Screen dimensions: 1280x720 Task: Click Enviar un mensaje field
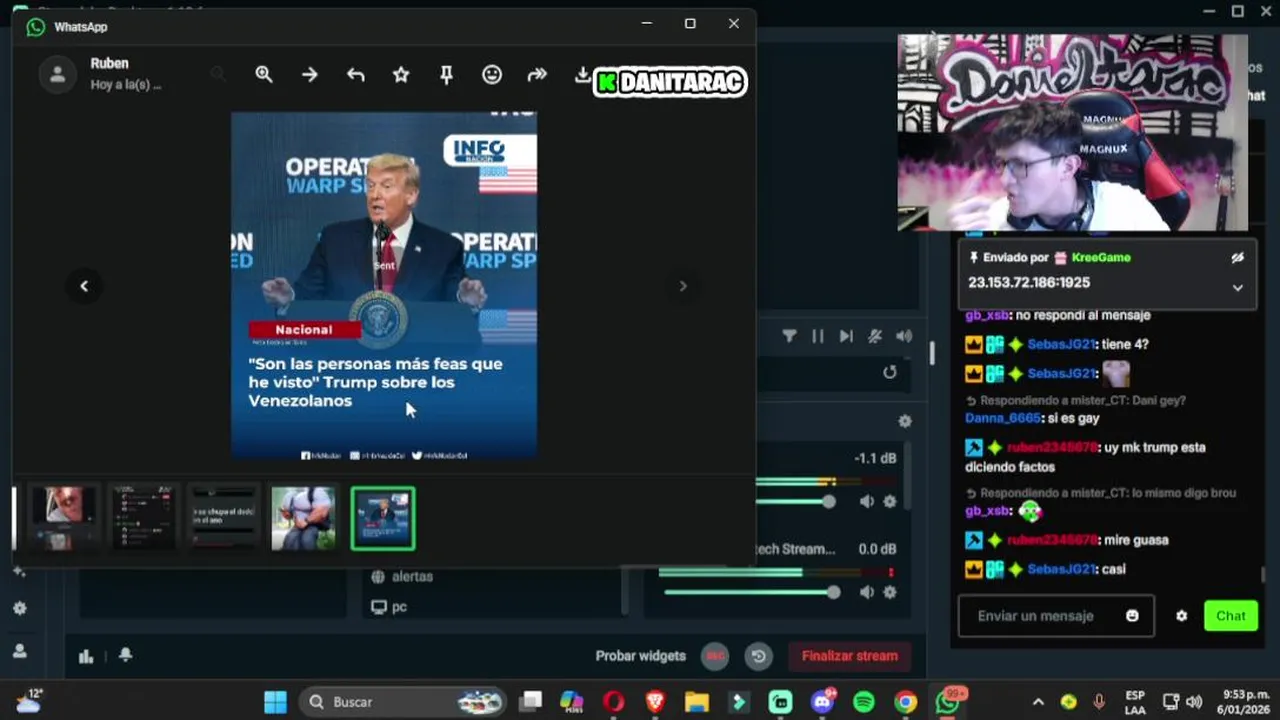(1056, 616)
